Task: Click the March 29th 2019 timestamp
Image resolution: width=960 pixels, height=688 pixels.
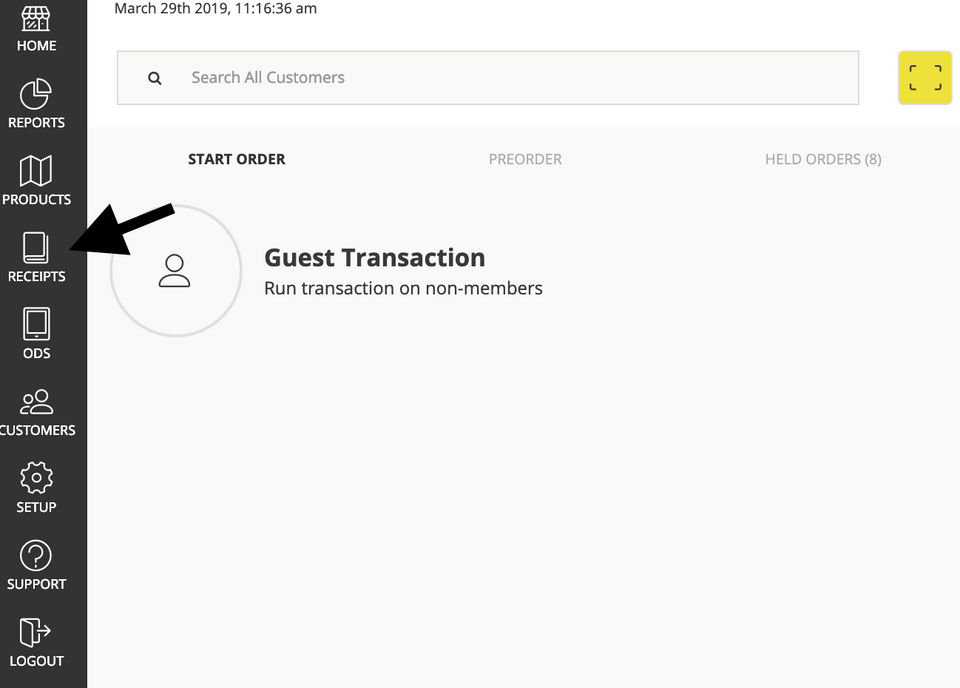Action: 216,9
